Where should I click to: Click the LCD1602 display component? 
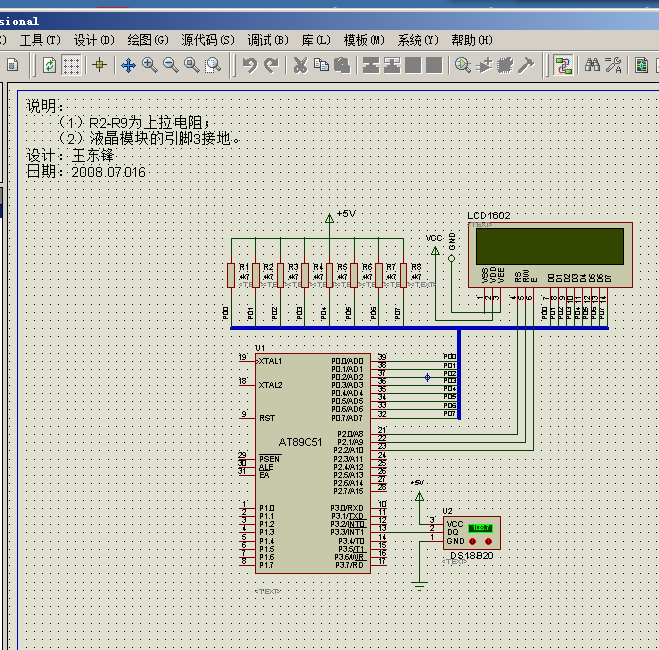coord(552,246)
